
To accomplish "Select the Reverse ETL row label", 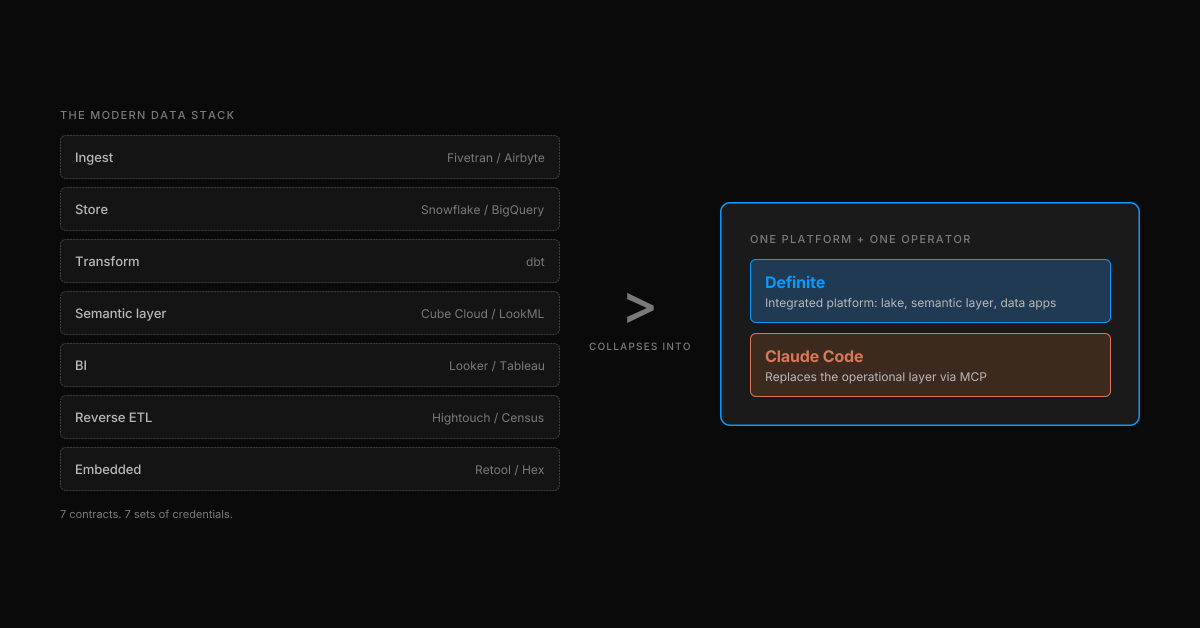I will tap(114, 418).
